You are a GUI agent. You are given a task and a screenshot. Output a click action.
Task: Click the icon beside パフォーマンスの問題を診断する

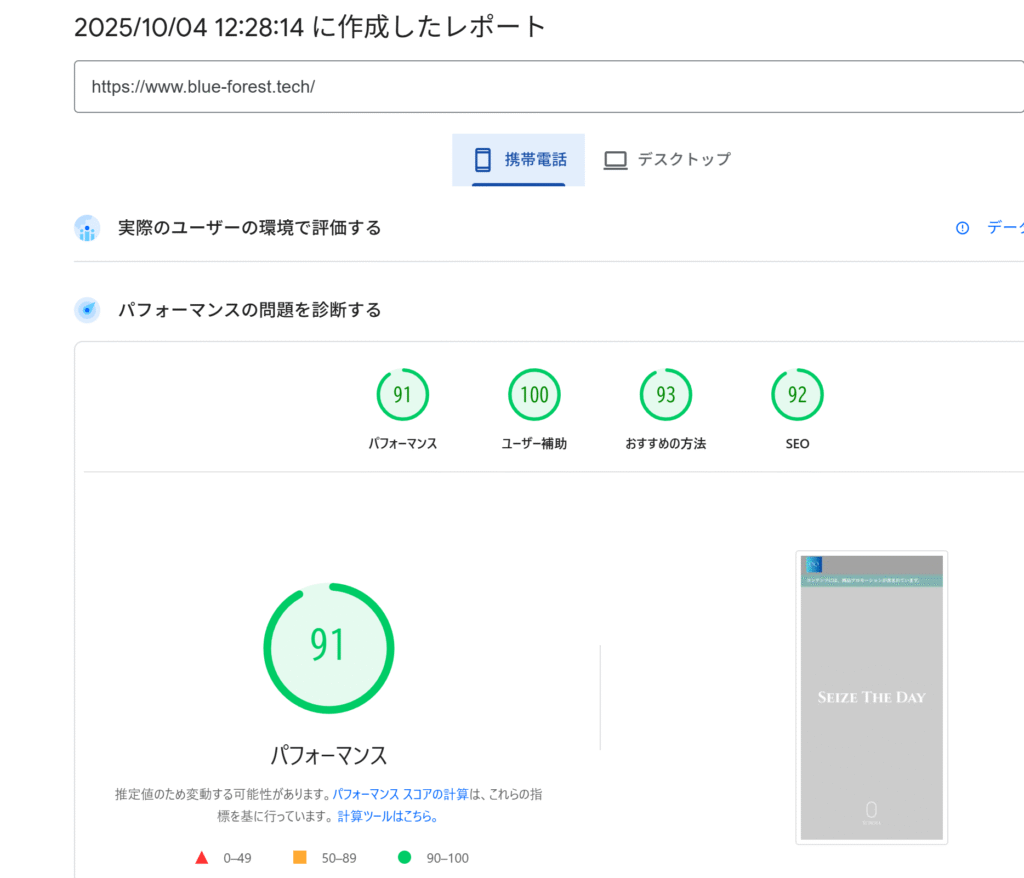tap(88, 310)
